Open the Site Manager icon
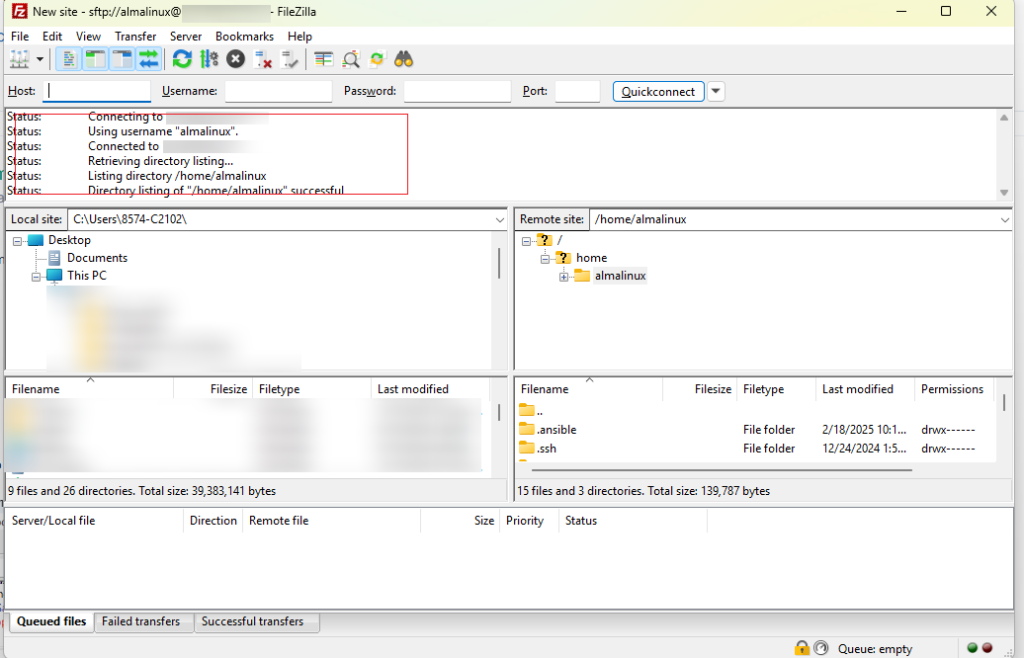The width and height of the screenshot is (1024, 658). click(19, 59)
